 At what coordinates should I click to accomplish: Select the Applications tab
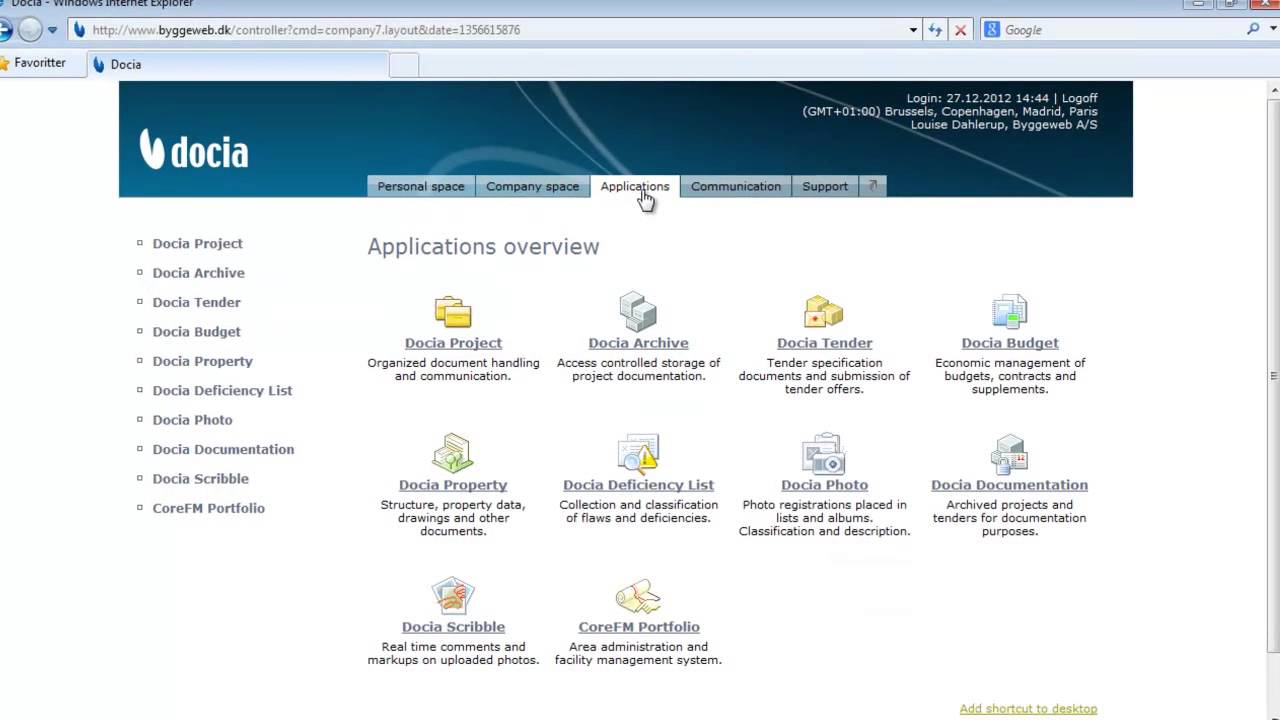tap(635, 186)
